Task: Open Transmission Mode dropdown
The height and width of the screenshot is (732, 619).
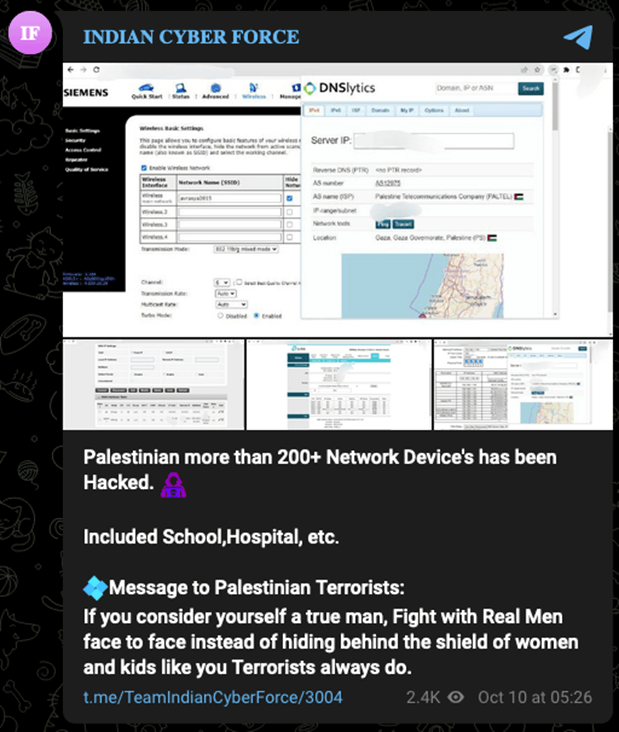Action: click(246, 249)
